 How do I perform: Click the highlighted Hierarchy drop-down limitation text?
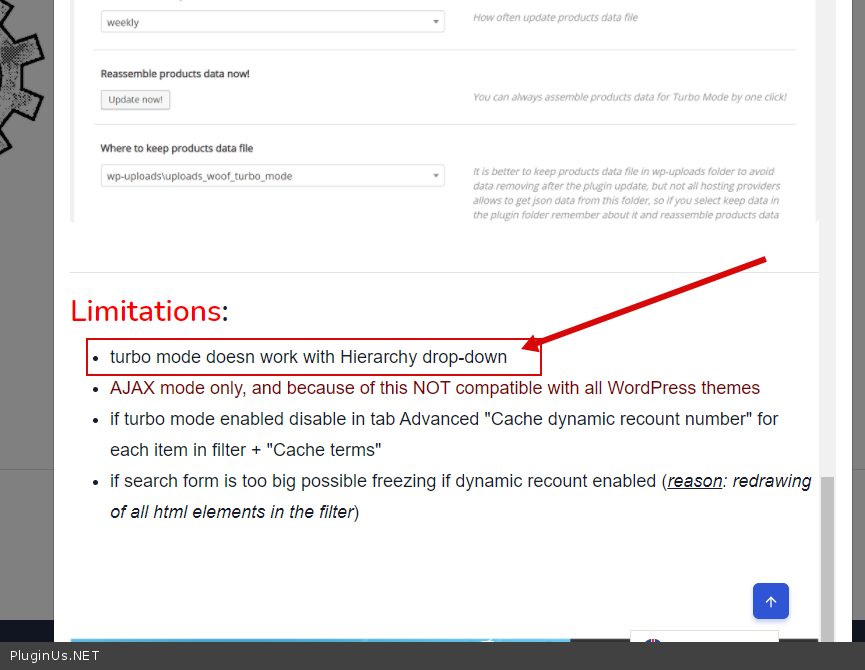coord(308,357)
